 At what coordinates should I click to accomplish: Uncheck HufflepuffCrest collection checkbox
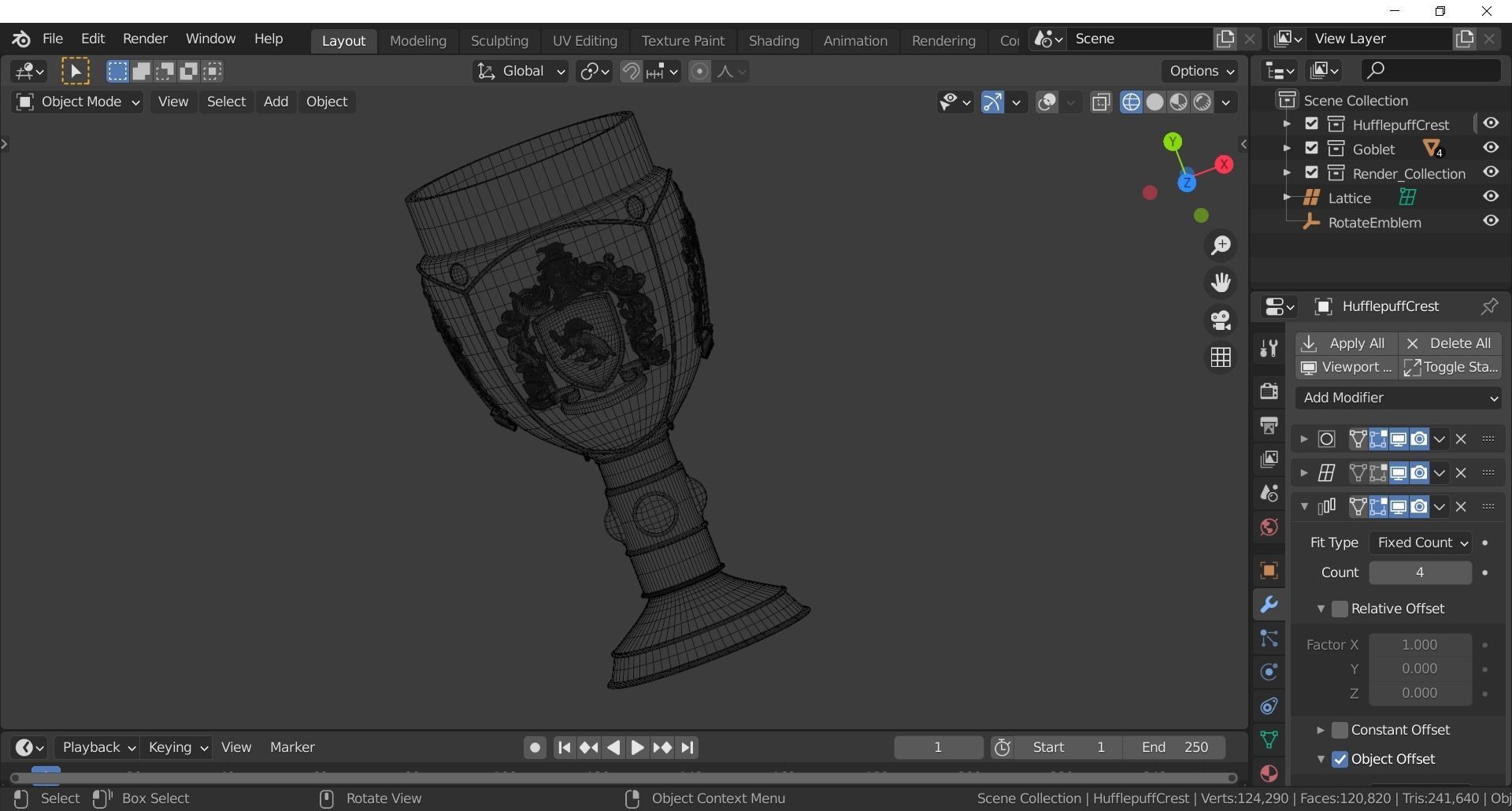click(x=1311, y=124)
